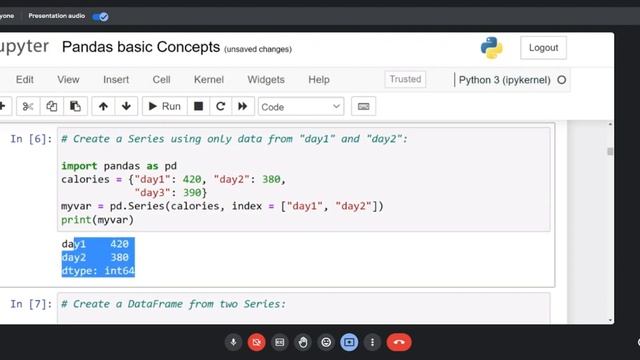
Task: Restart the kernel with circular arrow
Action: pyautogui.click(x=220, y=107)
